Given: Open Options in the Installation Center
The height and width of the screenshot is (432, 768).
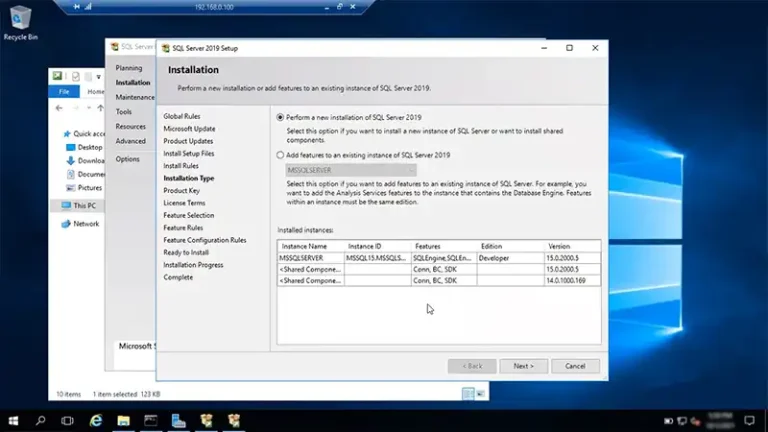Looking at the screenshot, I should tap(127, 159).
